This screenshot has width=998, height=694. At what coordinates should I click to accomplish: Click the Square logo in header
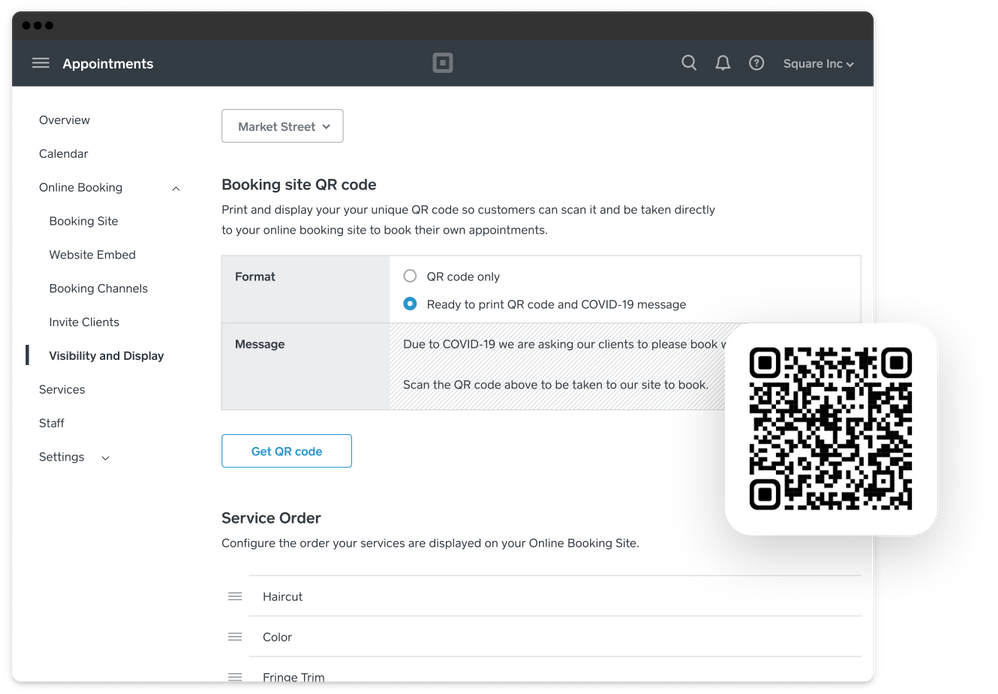(443, 63)
